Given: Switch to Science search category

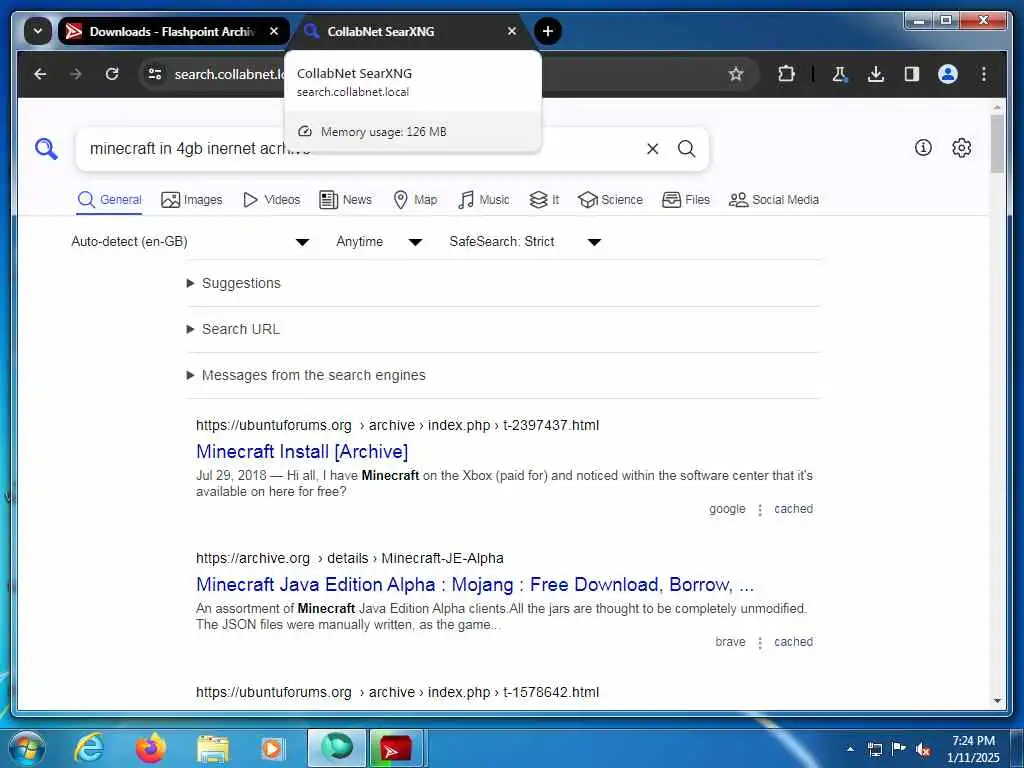Looking at the screenshot, I should coord(611,200).
